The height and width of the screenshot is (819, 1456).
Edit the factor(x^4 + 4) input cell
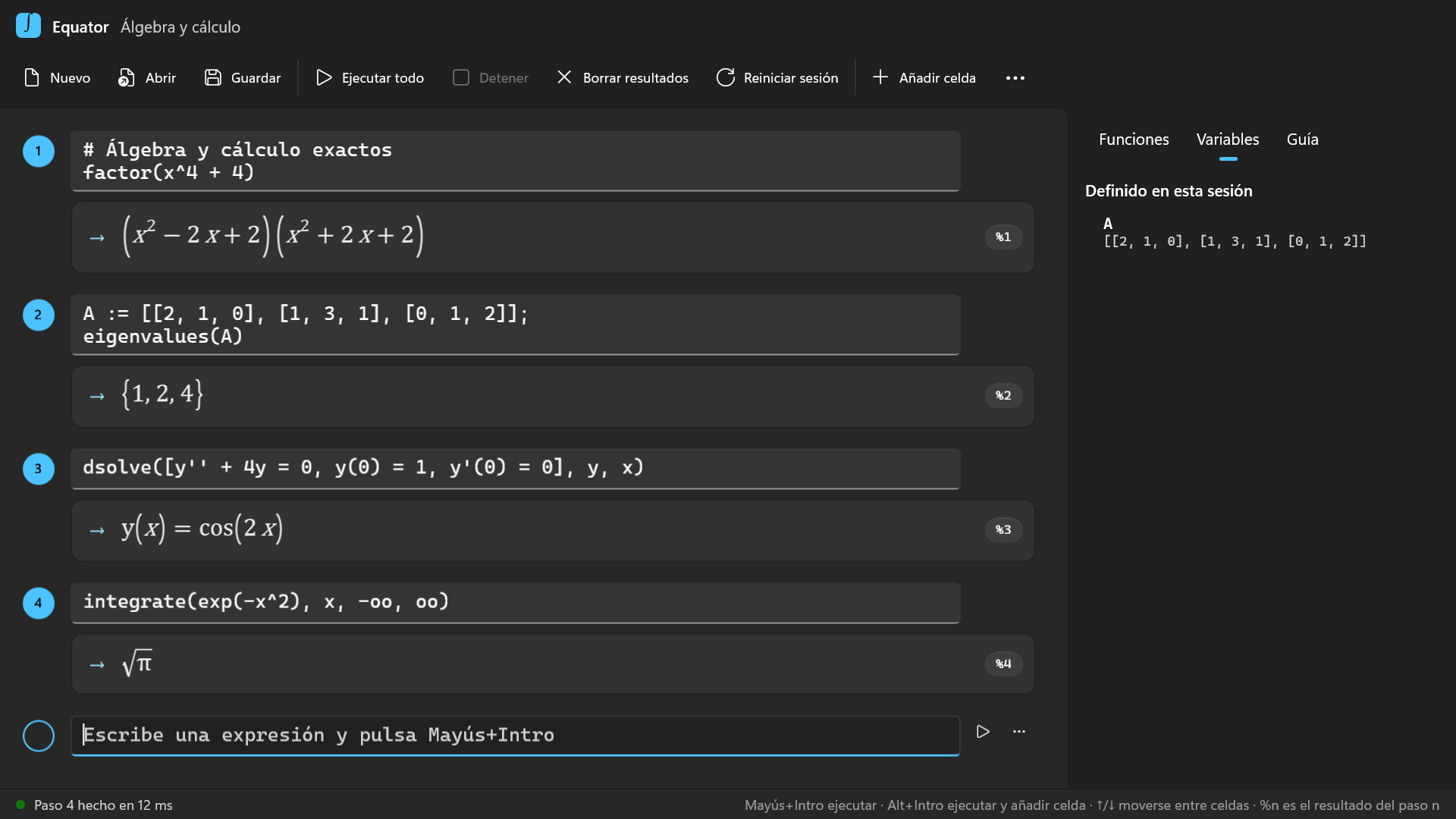[516, 161]
